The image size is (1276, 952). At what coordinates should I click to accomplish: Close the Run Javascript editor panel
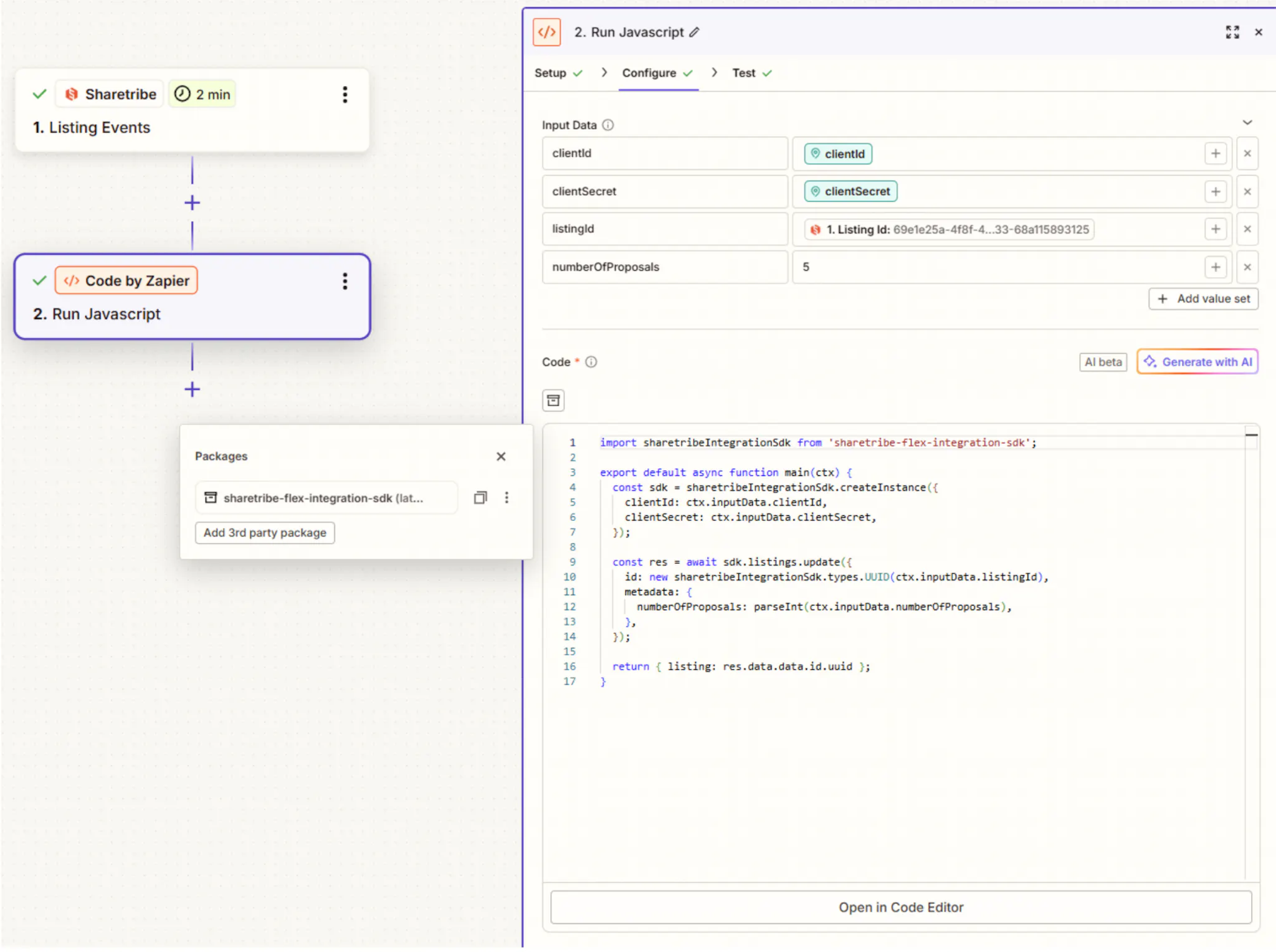click(1258, 32)
